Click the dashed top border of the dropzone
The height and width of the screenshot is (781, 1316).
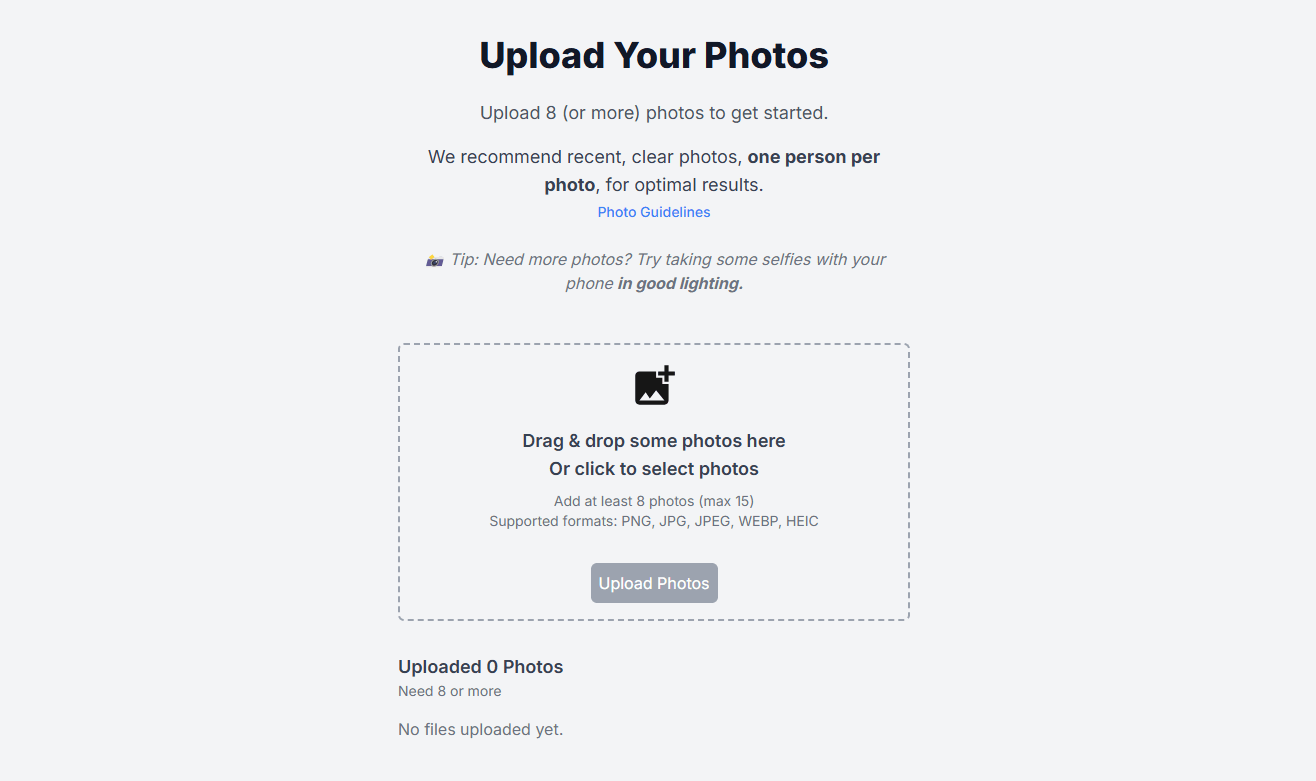(x=654, y=345)
